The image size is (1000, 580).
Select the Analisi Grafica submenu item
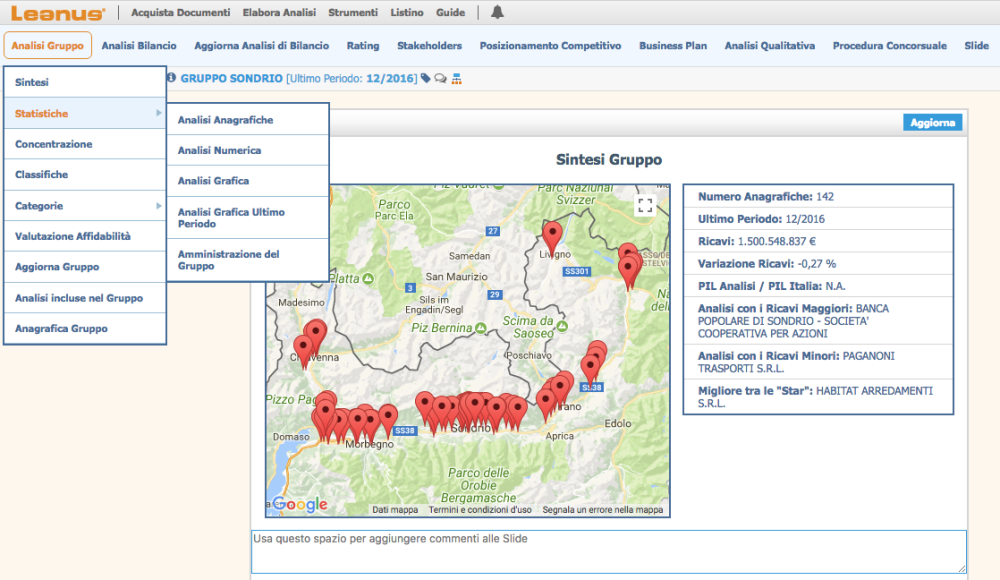coord(248,181)
